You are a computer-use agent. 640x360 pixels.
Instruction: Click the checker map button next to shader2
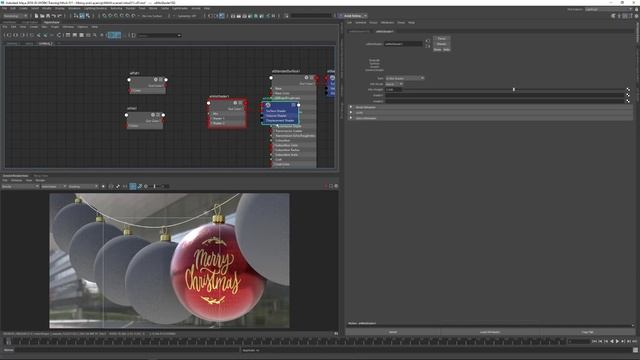point(628,101)
